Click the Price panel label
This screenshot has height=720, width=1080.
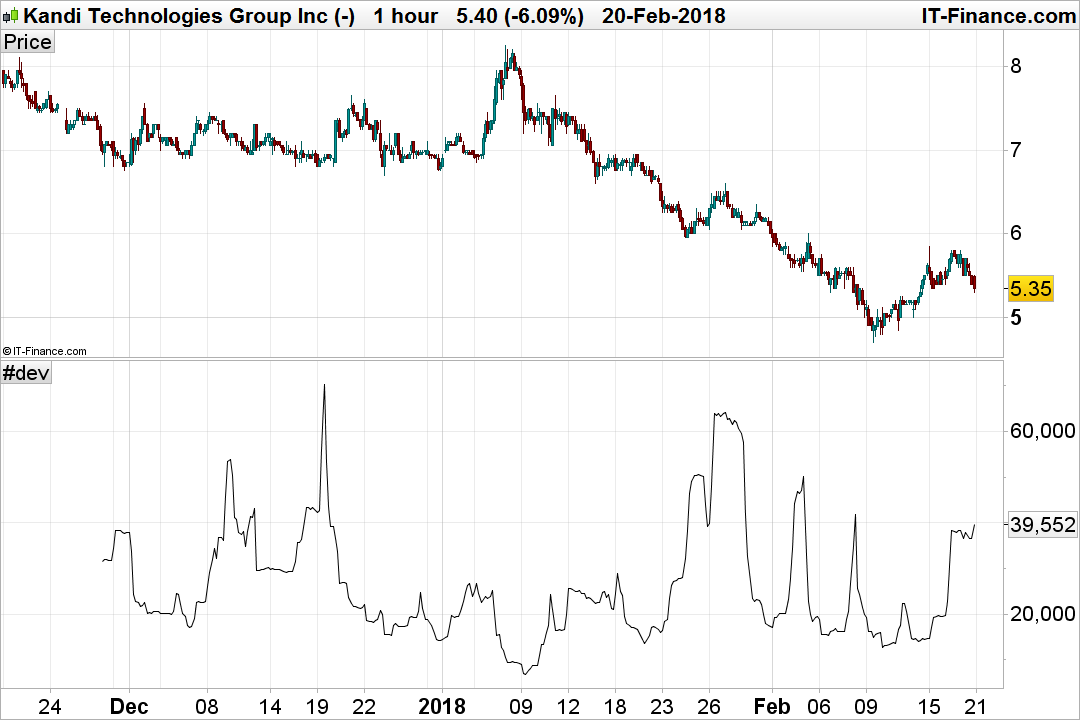(27, 42)
